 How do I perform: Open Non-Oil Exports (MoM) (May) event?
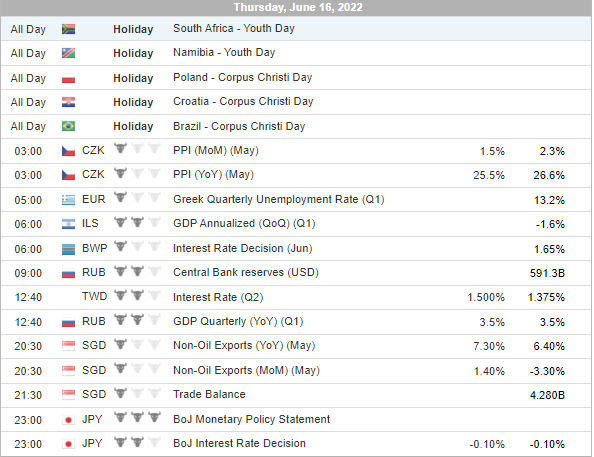tap(246, 370)
